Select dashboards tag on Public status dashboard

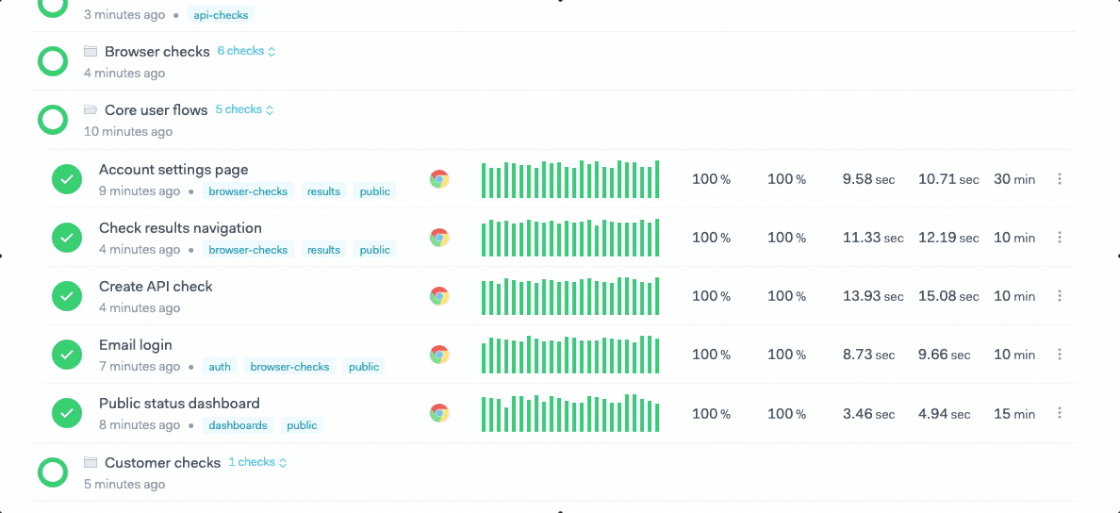tap(238, 425)
